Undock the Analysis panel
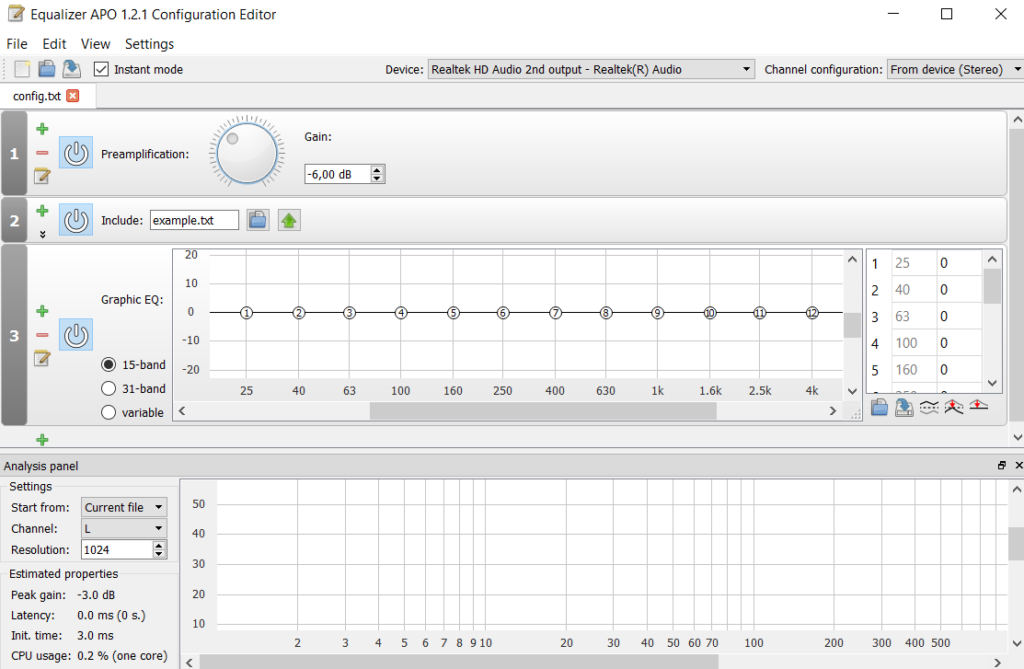The height and width of the screenshot is (669, 1024). [x=1002, y=465]
